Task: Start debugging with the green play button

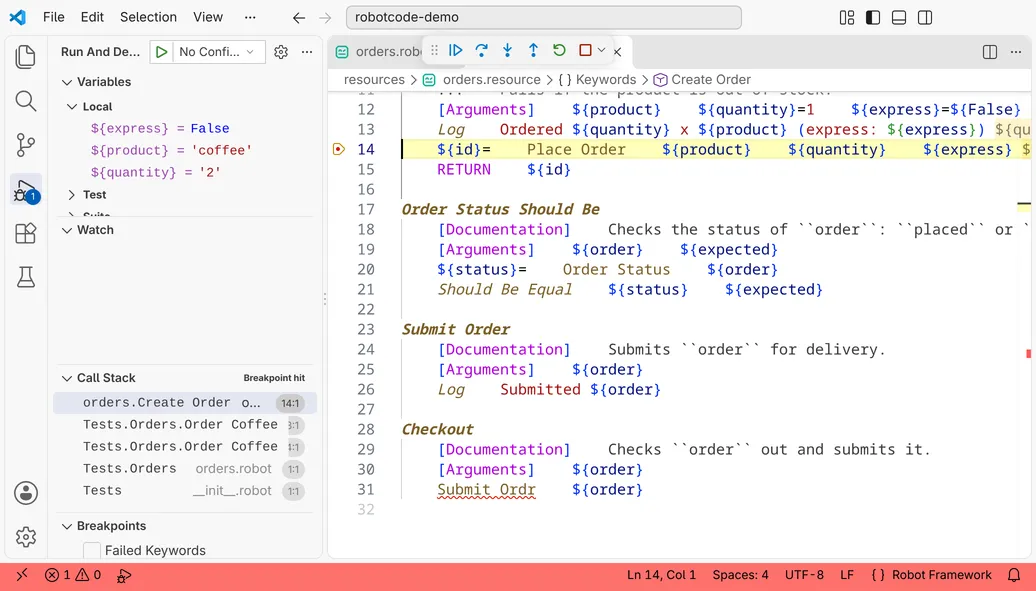Action: (161, 52)
